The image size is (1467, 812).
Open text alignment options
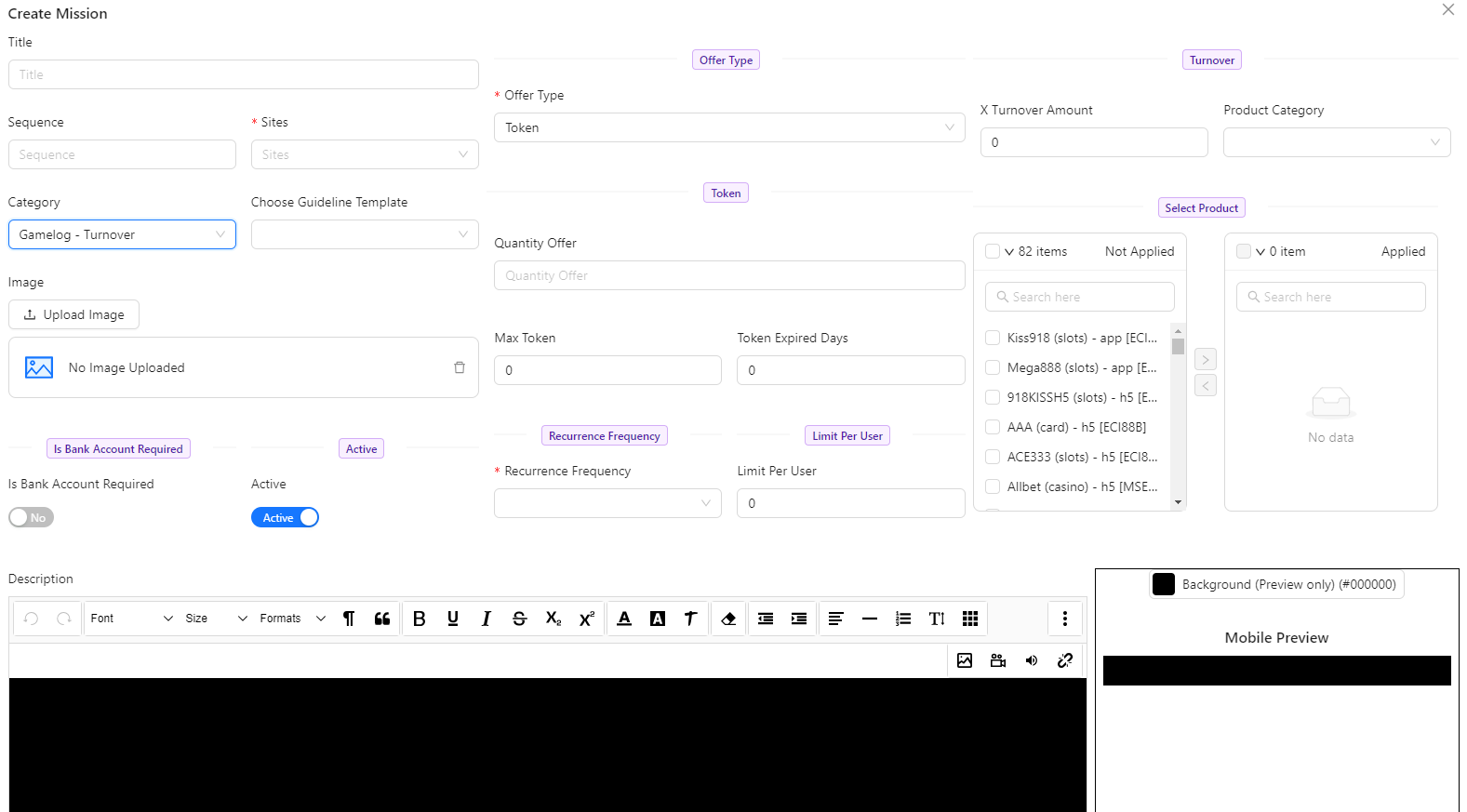(x=836, y=619)
